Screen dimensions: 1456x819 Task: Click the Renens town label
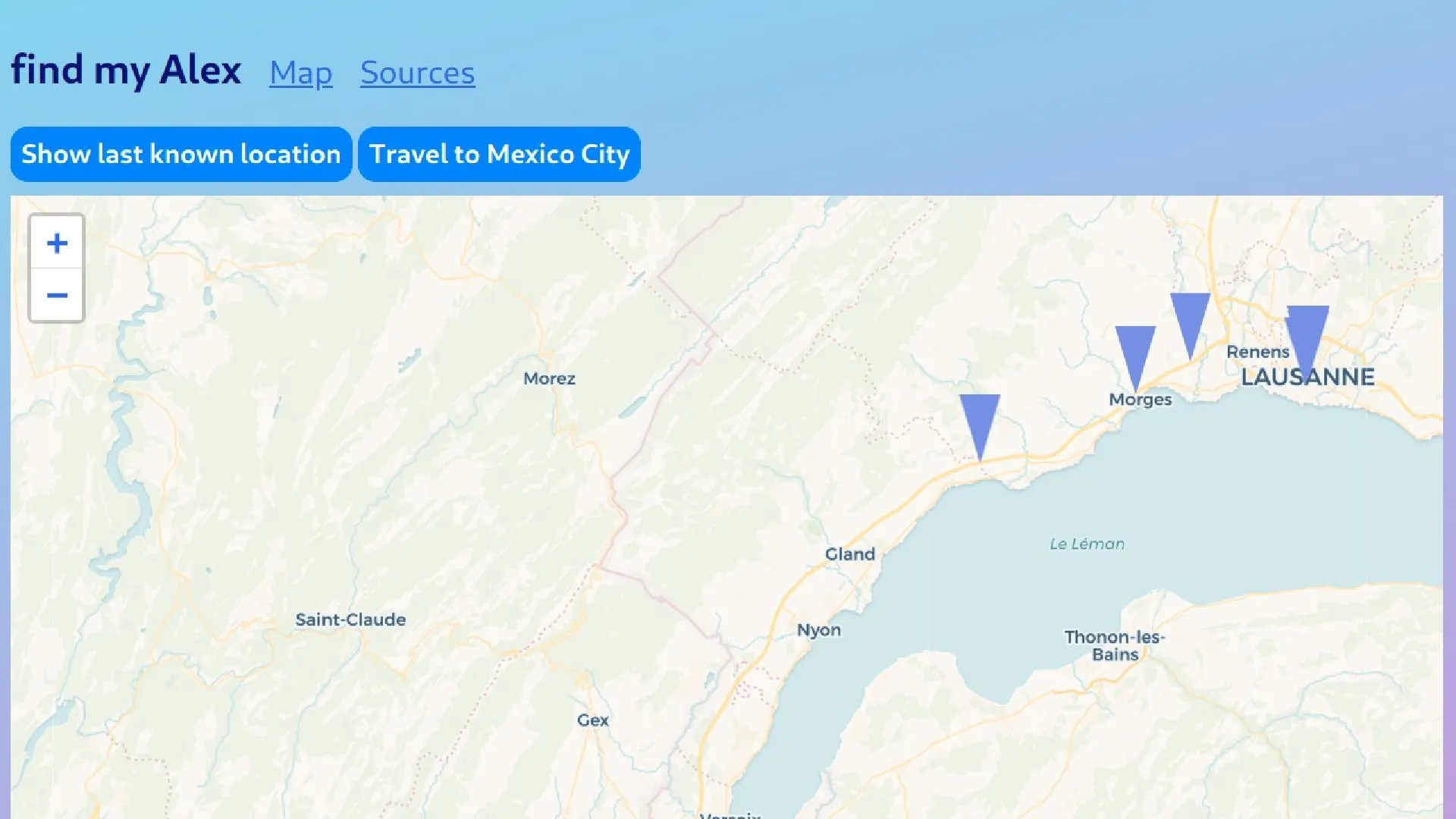click(x=1257, y=352)
